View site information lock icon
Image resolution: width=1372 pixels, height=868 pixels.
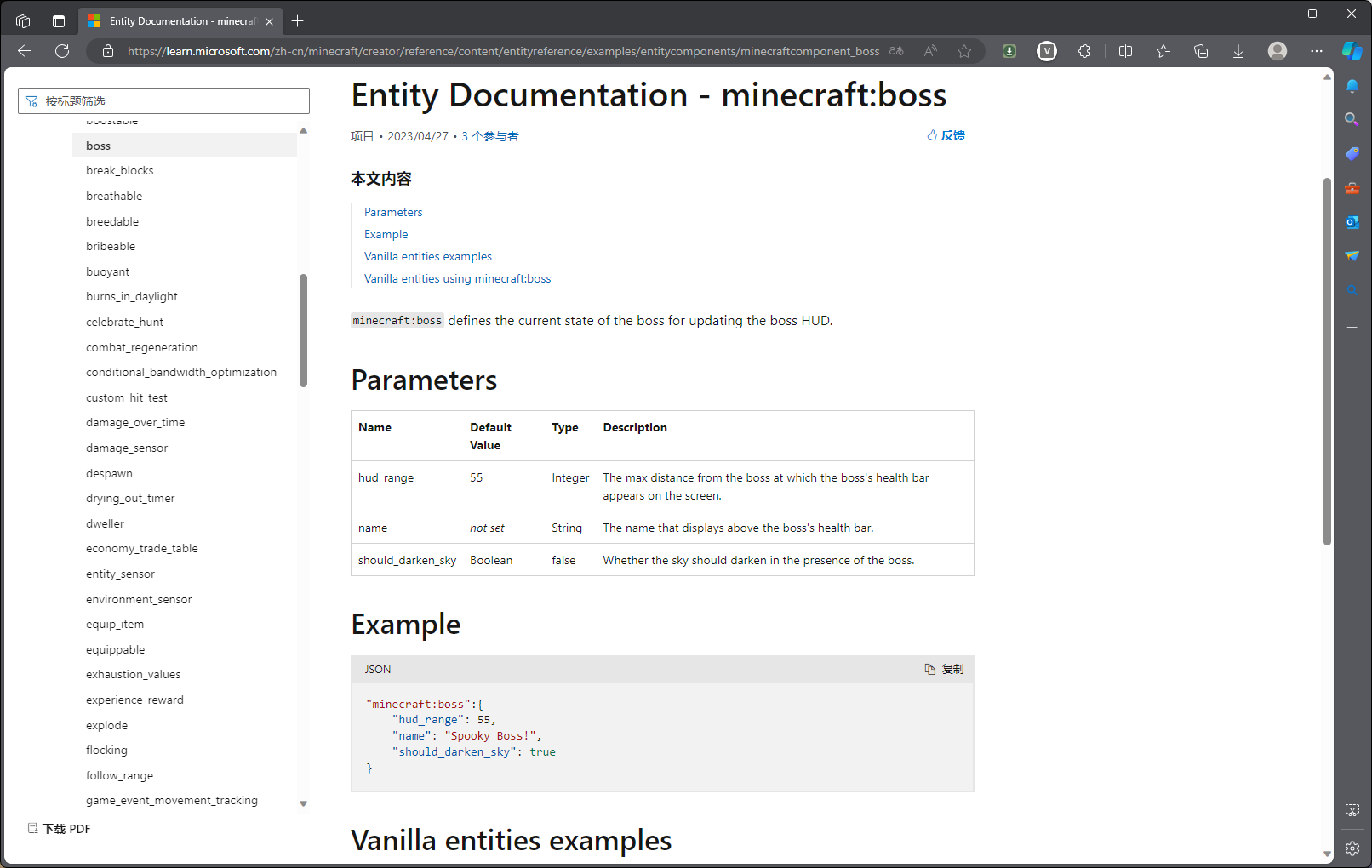pyautogui.click(x=108, y=51)
